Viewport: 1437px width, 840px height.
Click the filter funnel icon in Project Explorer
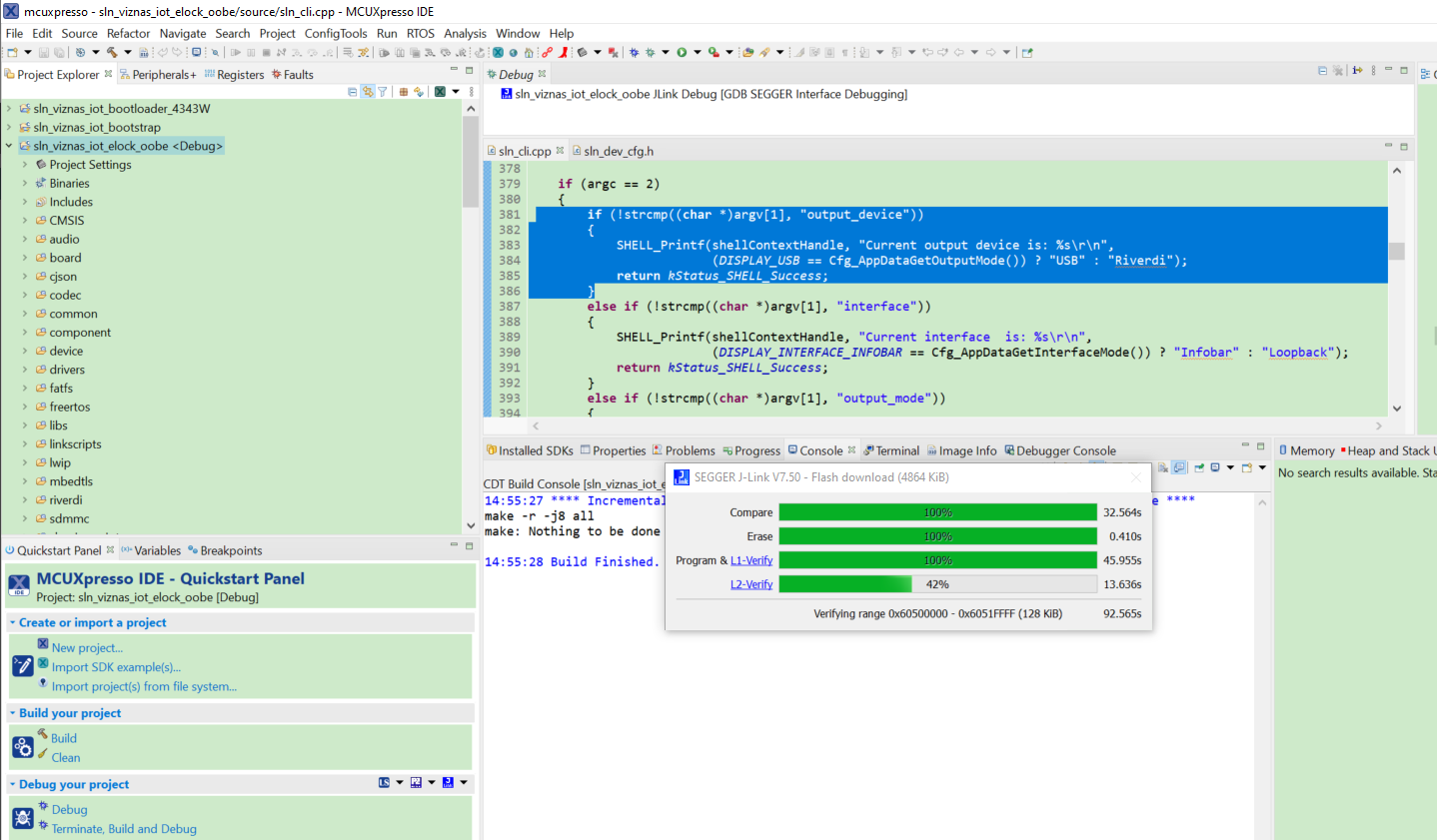tap(382, 92)
